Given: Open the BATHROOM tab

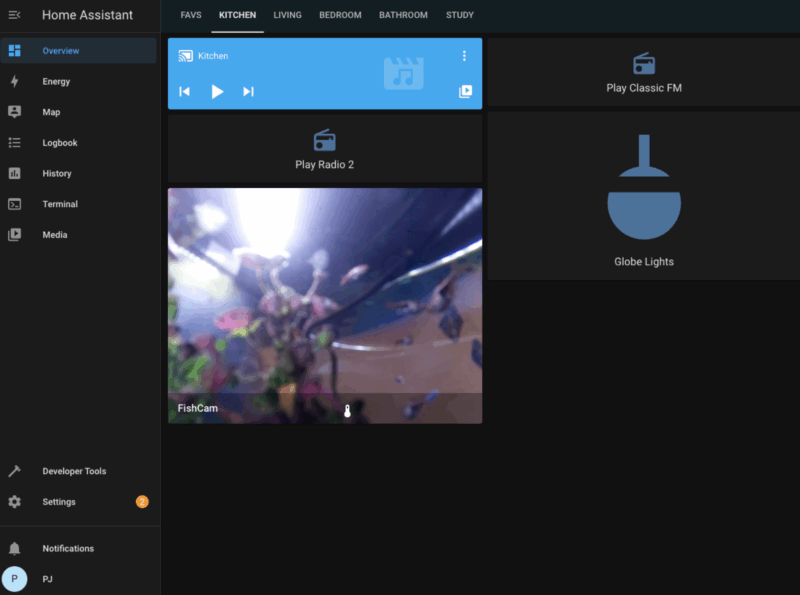Looking at the screenshot, I should pyautogui.click(x=403, y=15).
